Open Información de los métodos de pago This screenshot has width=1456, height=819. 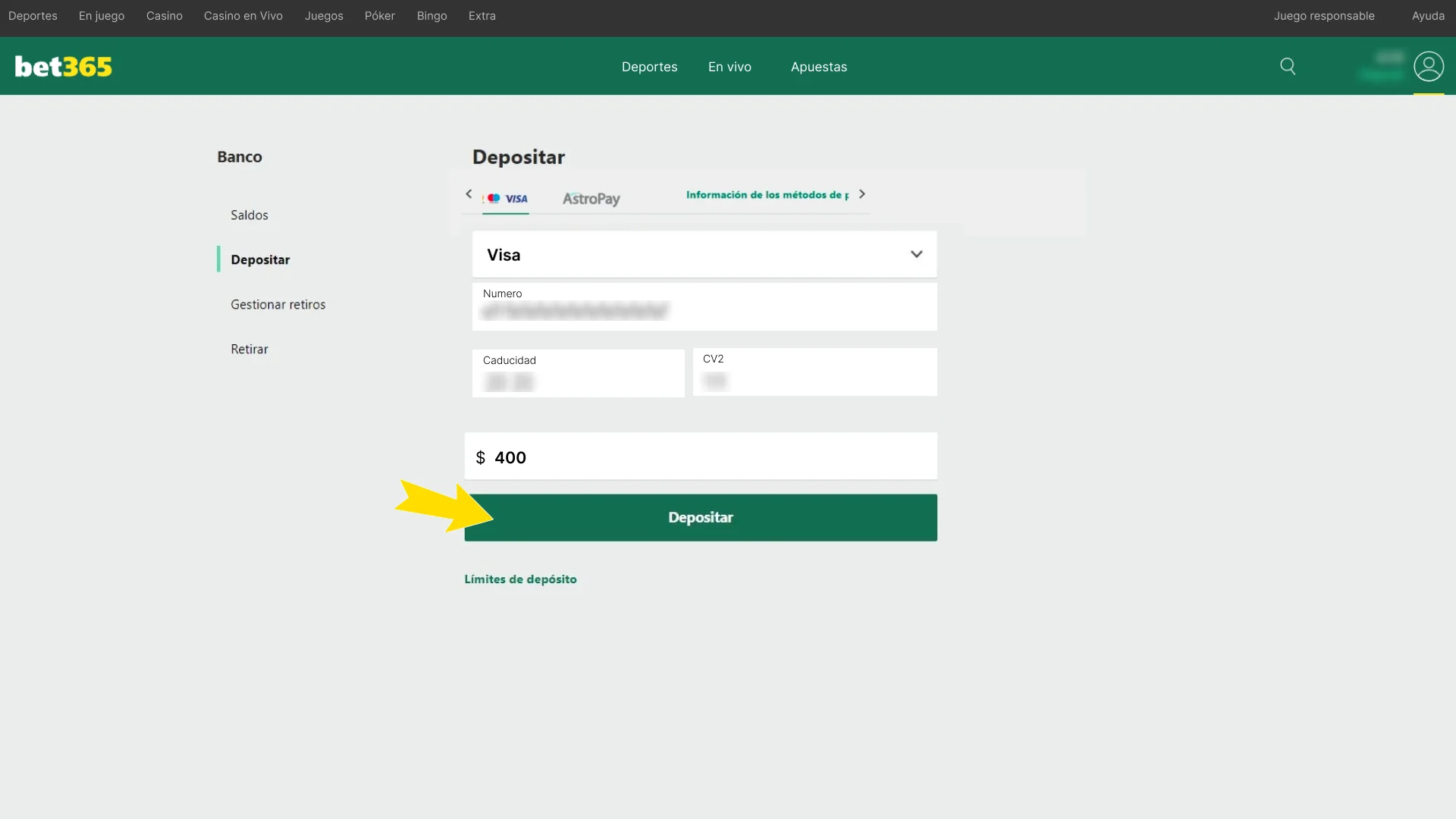pos(766,195)
